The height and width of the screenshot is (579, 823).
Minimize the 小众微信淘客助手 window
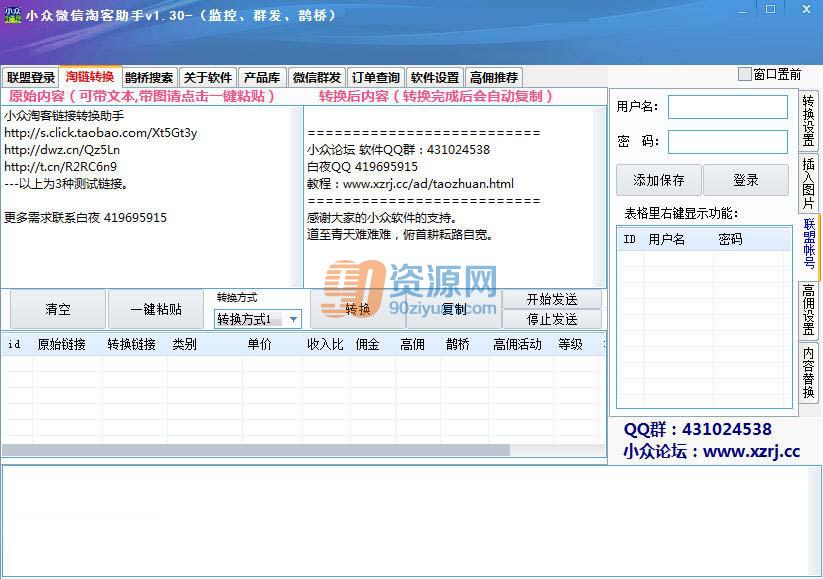tap(742, 10)
